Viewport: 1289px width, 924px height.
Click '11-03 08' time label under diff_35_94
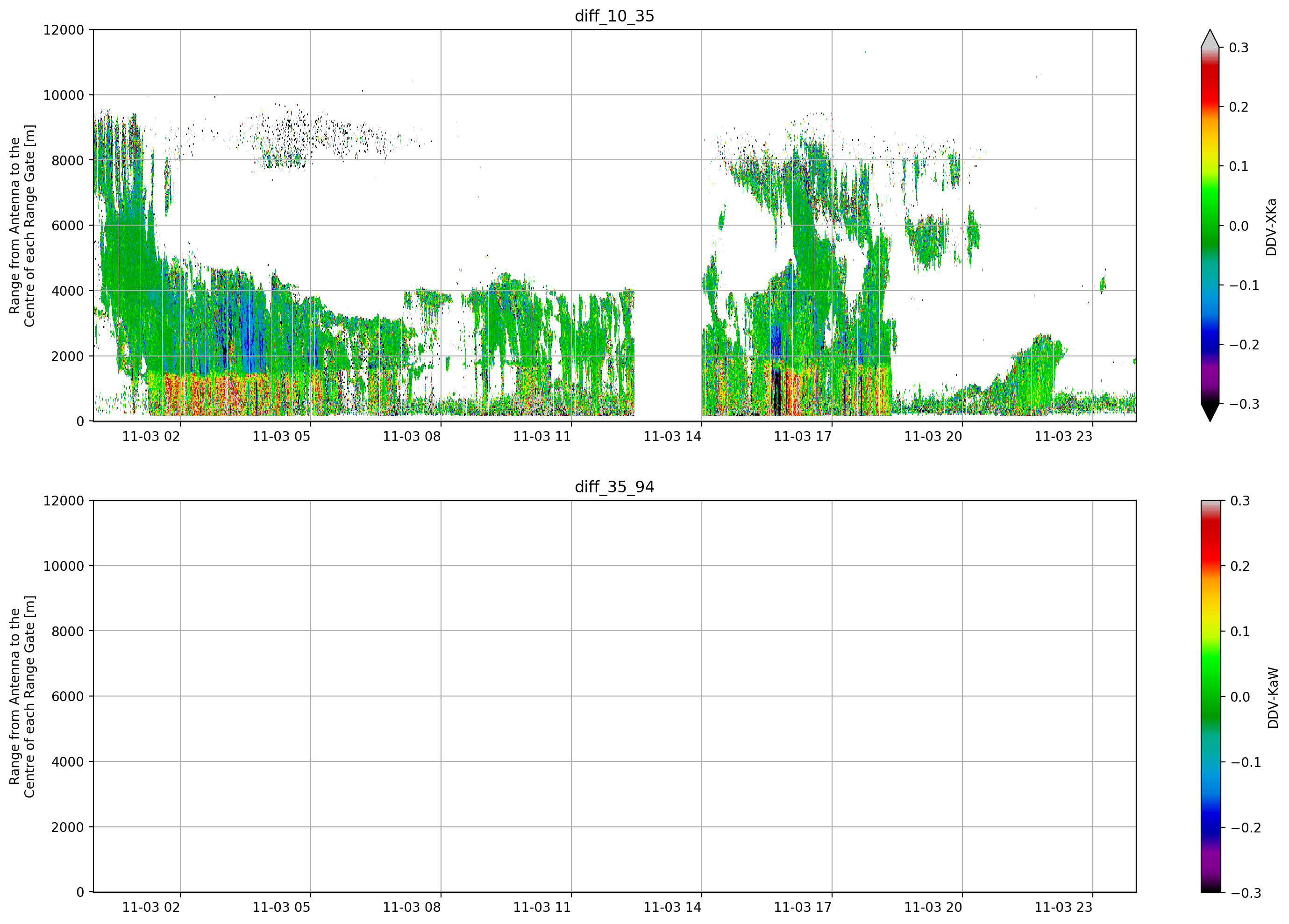(412, 908)
